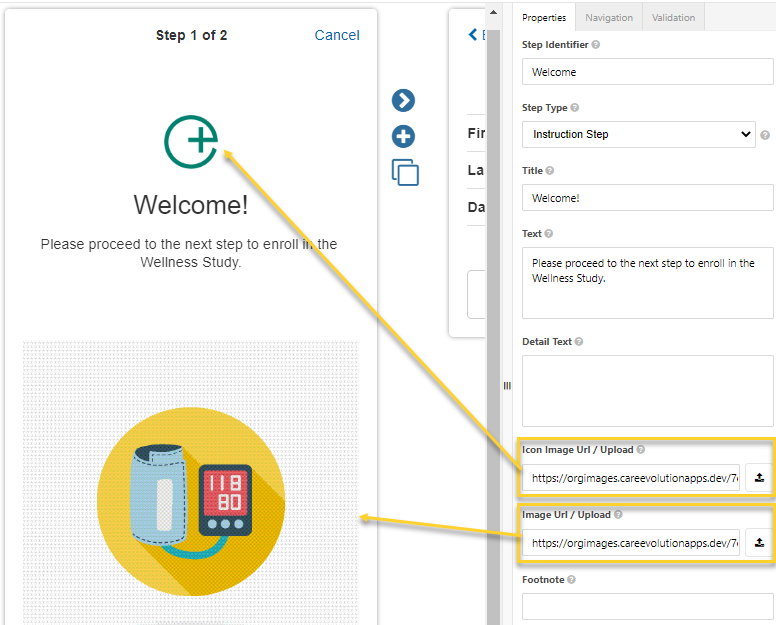
Task: Add a new step with plus icon
Action: [403, 136]
